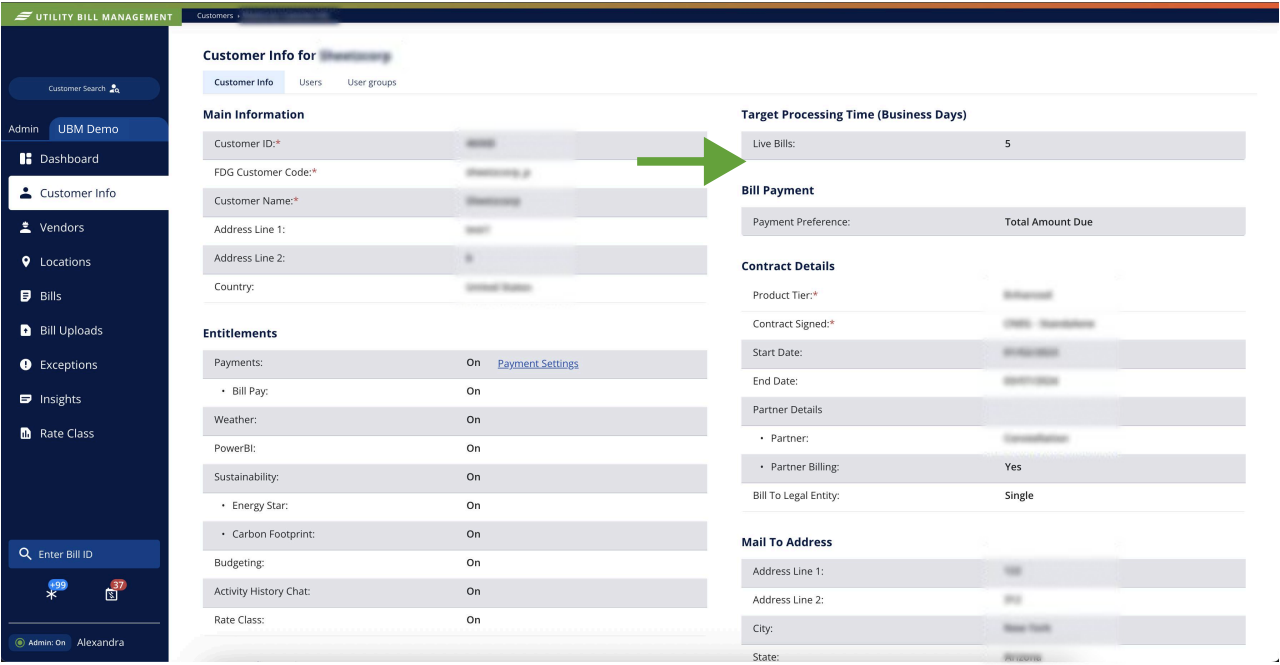Open the Payment Settings link
This screenshot has height=665, width=1280.
coord(538,363)
